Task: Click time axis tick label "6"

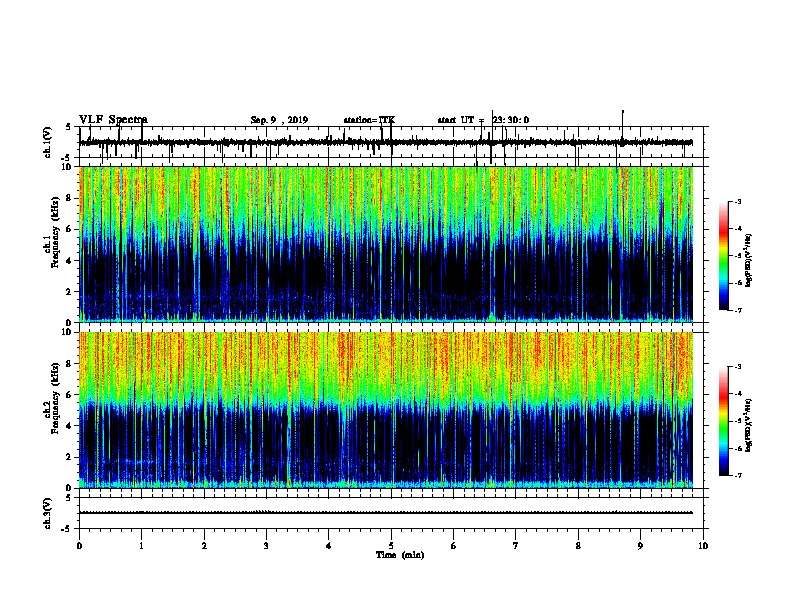Action: tap(454, 546)
